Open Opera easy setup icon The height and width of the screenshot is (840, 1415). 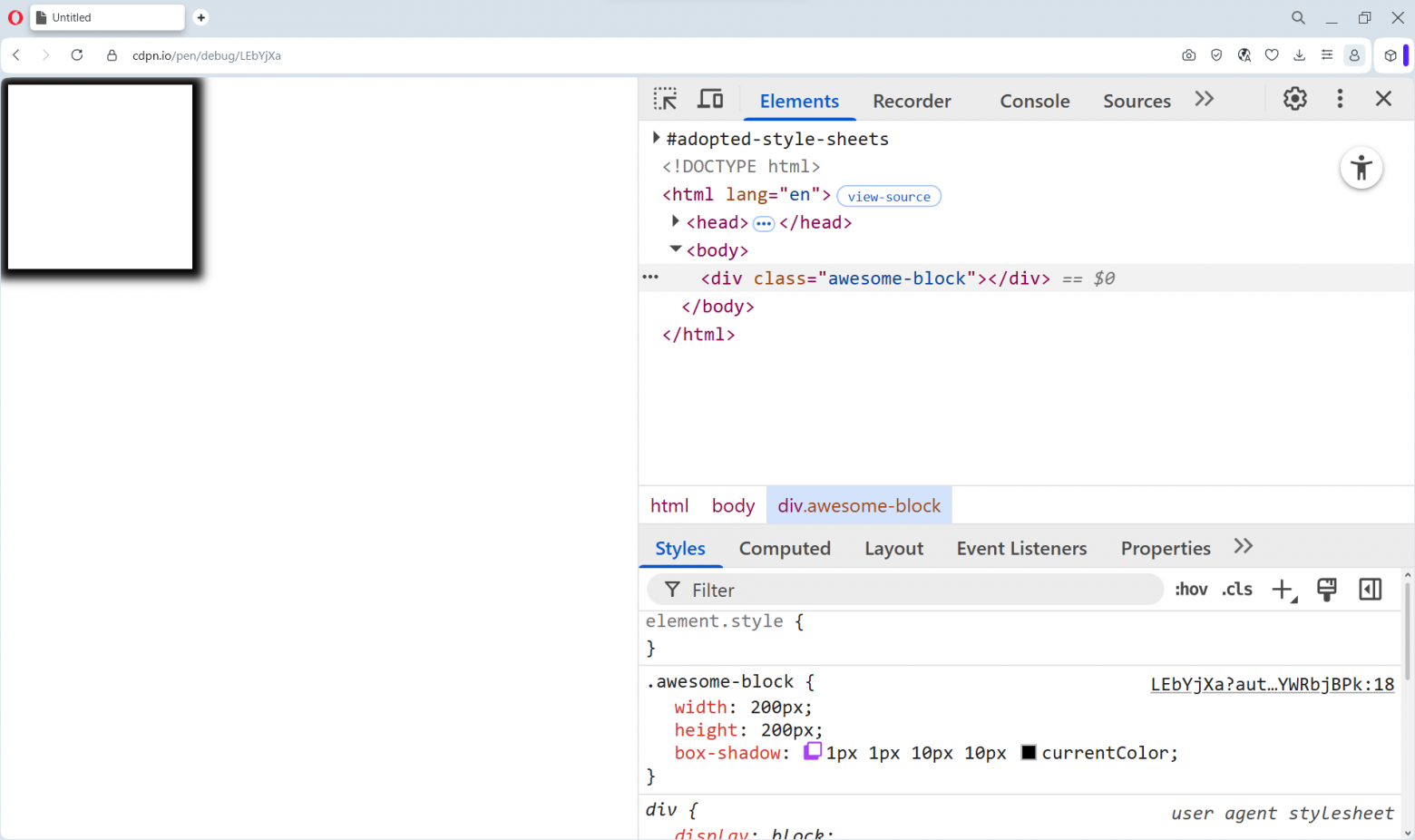tap(1327, 55)
